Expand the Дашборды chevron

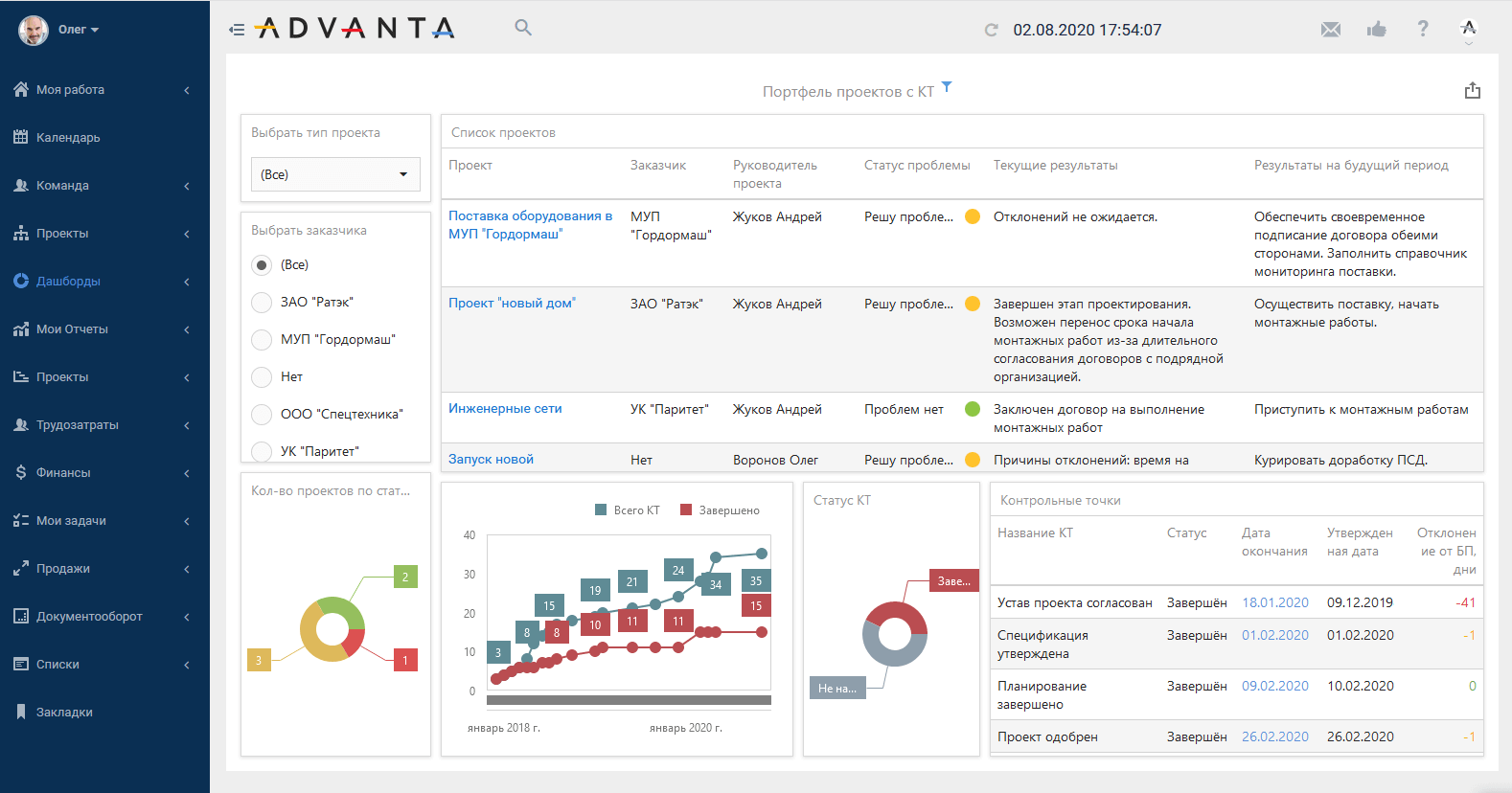click(x=187, y=282)
